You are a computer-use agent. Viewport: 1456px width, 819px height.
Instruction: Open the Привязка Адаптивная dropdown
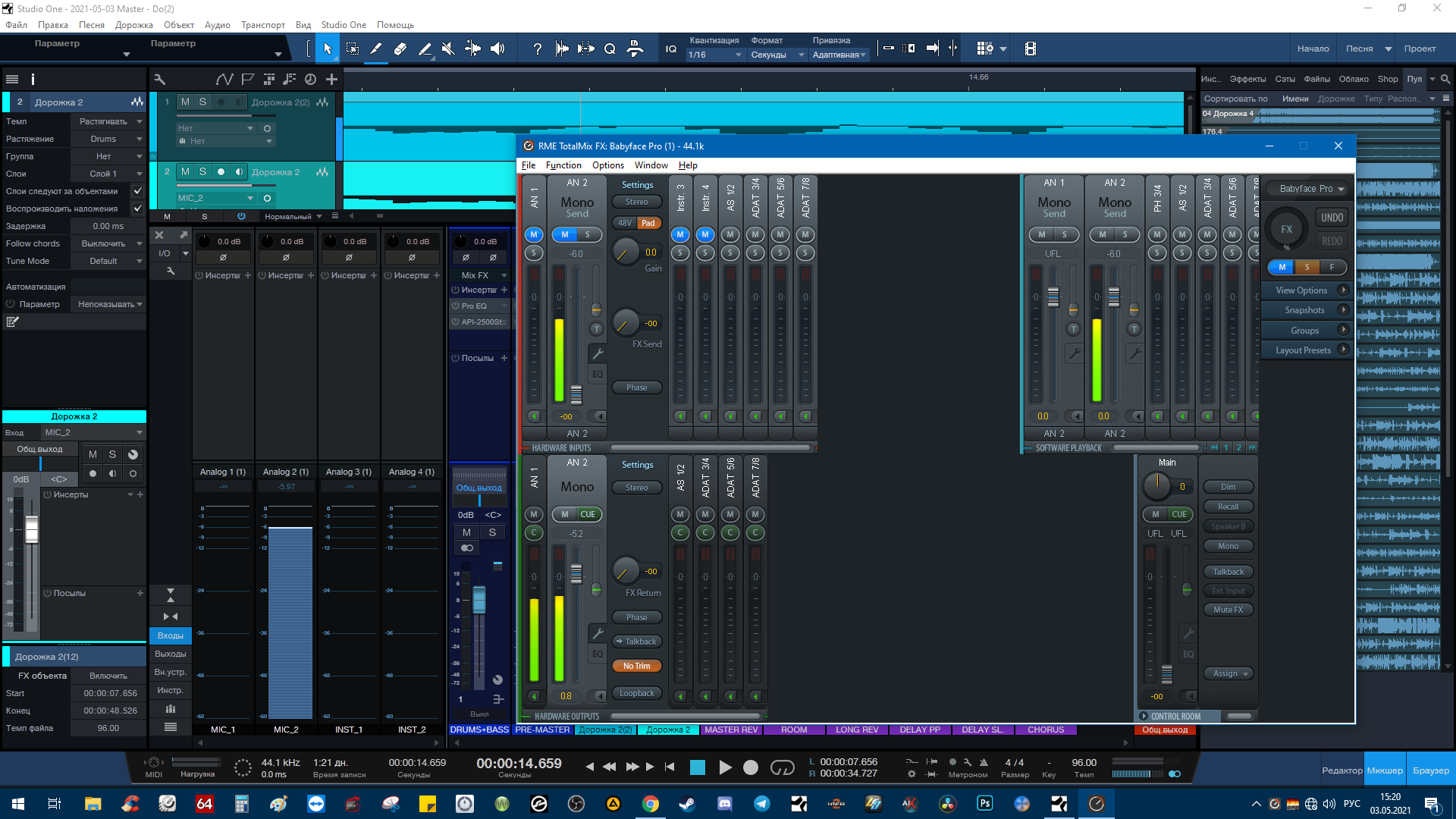[839, 55]
